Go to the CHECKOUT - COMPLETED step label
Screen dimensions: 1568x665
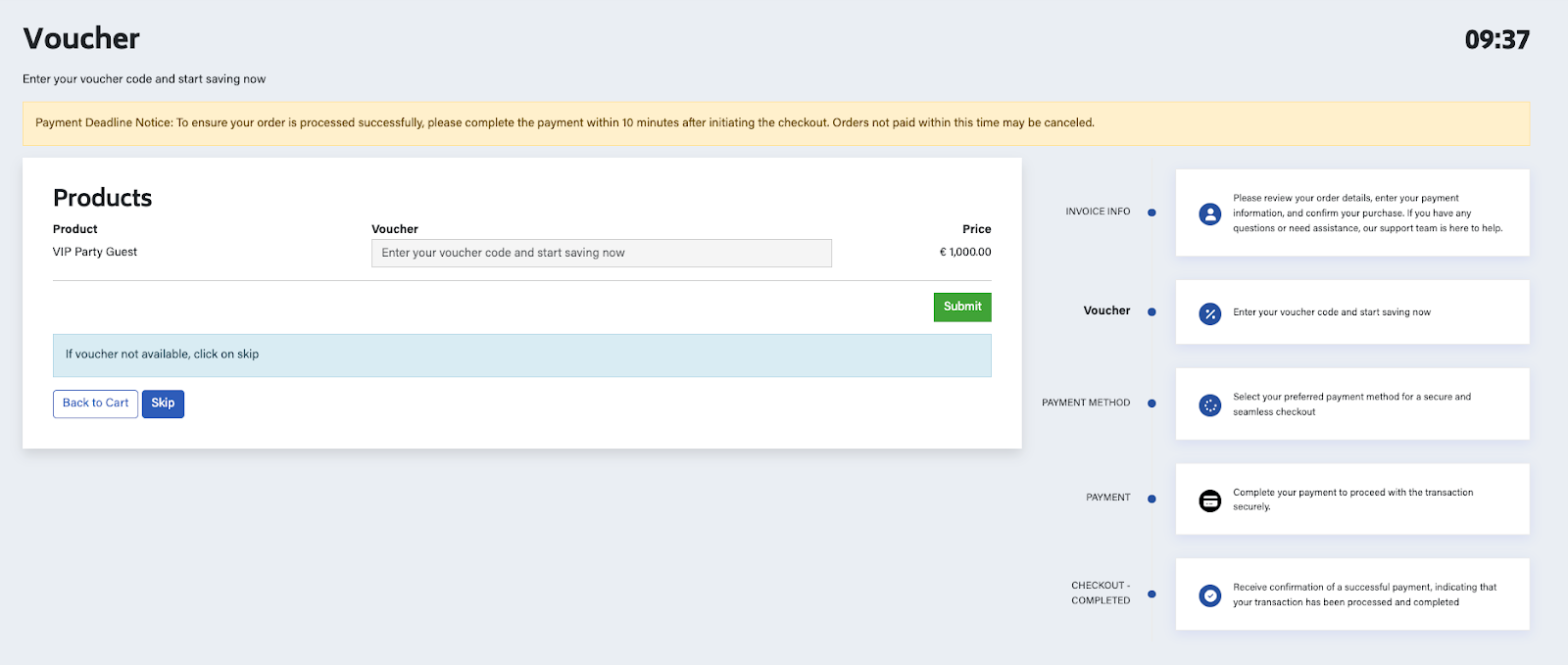click(x=1101, y=593)
